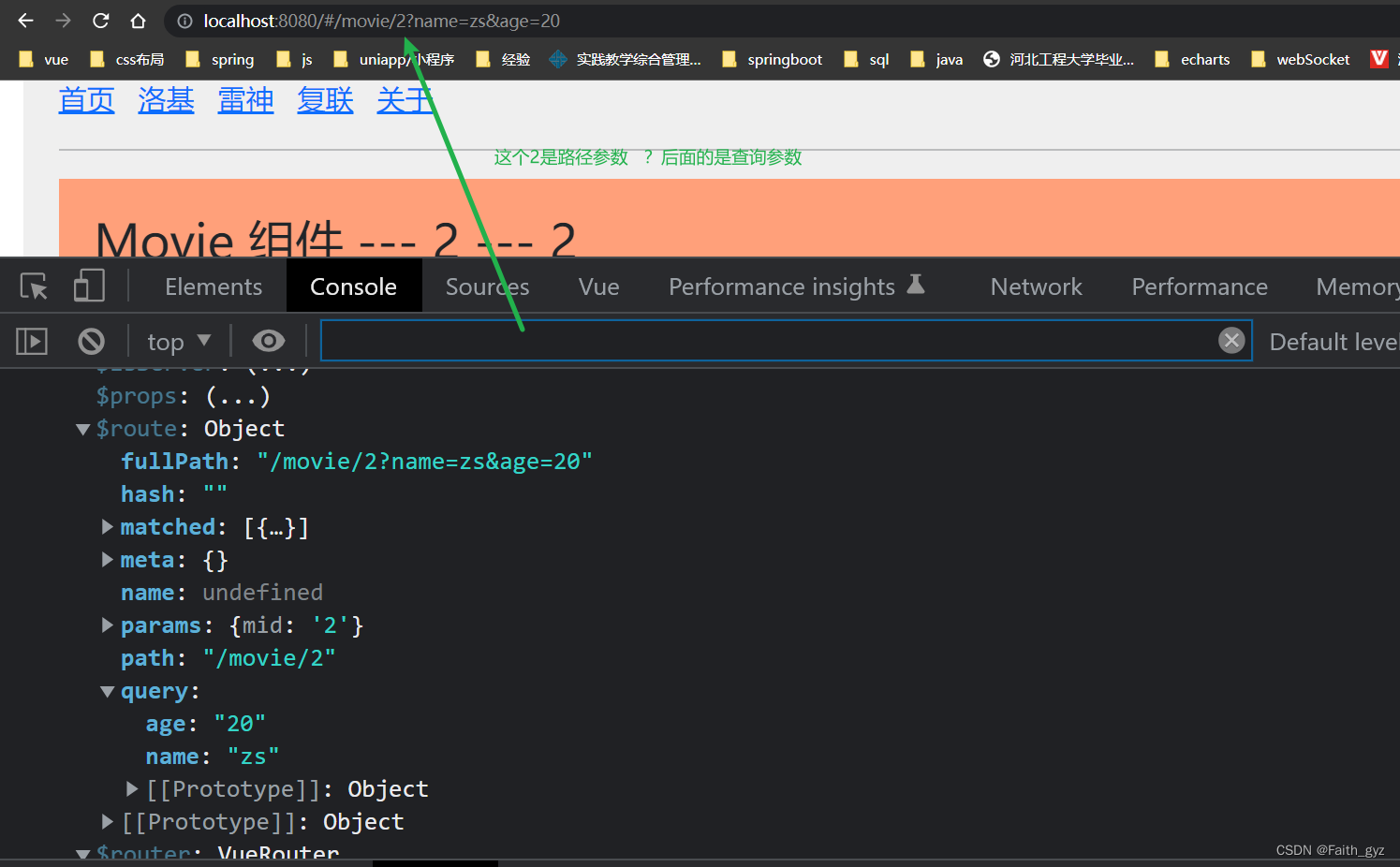Screen dimensions: 1400x867
Task: Click the $props (...) getter
Action: [238, 396]
